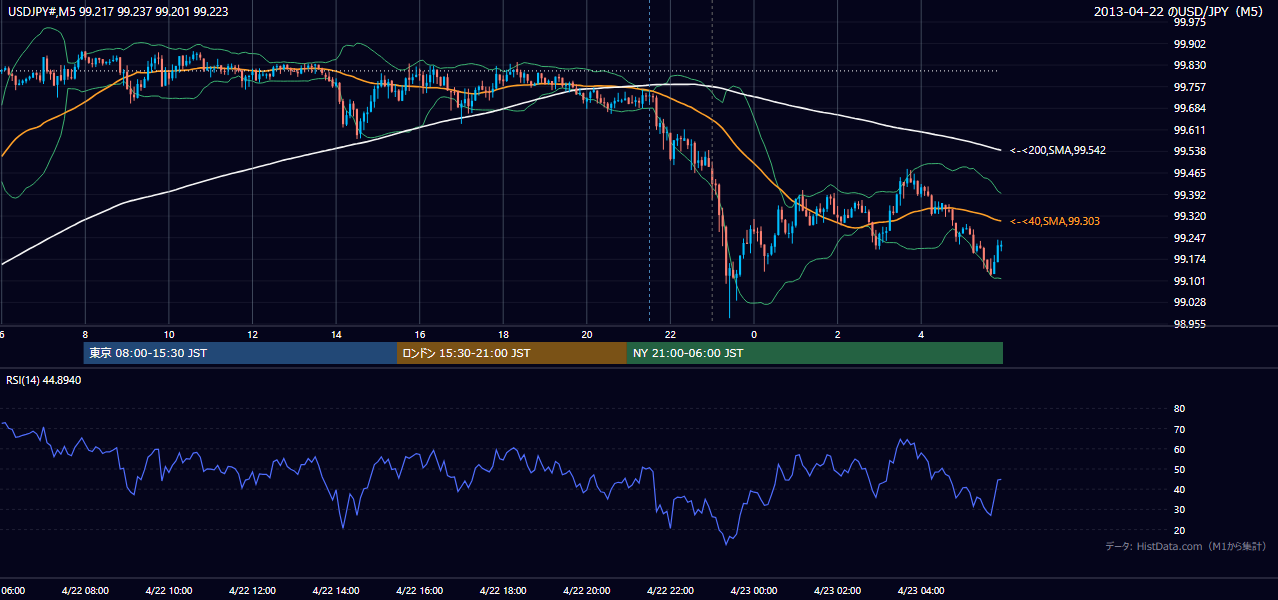Viewport: 1278px width, 600px height.
Task: Click the London 15:30-21:00 JST session bar
Action: pyautogui.click(x=512, y=353)
